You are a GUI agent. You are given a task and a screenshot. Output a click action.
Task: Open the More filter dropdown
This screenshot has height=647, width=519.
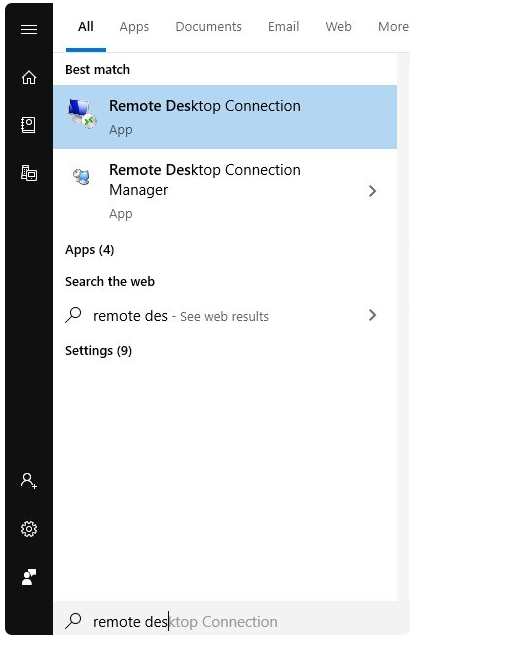(393, 27)
